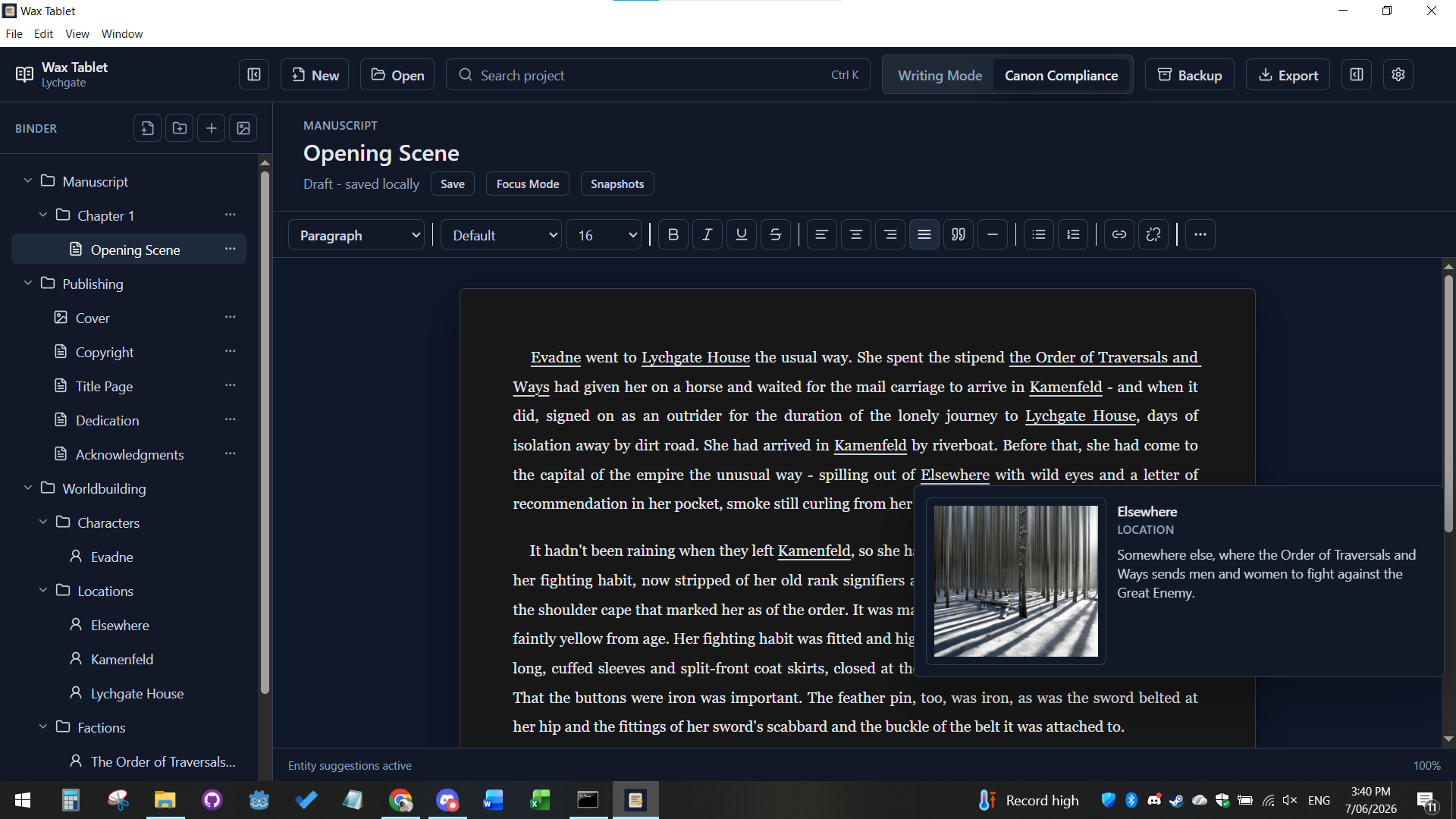Collapse the Factions folder
Screen dimensions: 1456x819
43,726
